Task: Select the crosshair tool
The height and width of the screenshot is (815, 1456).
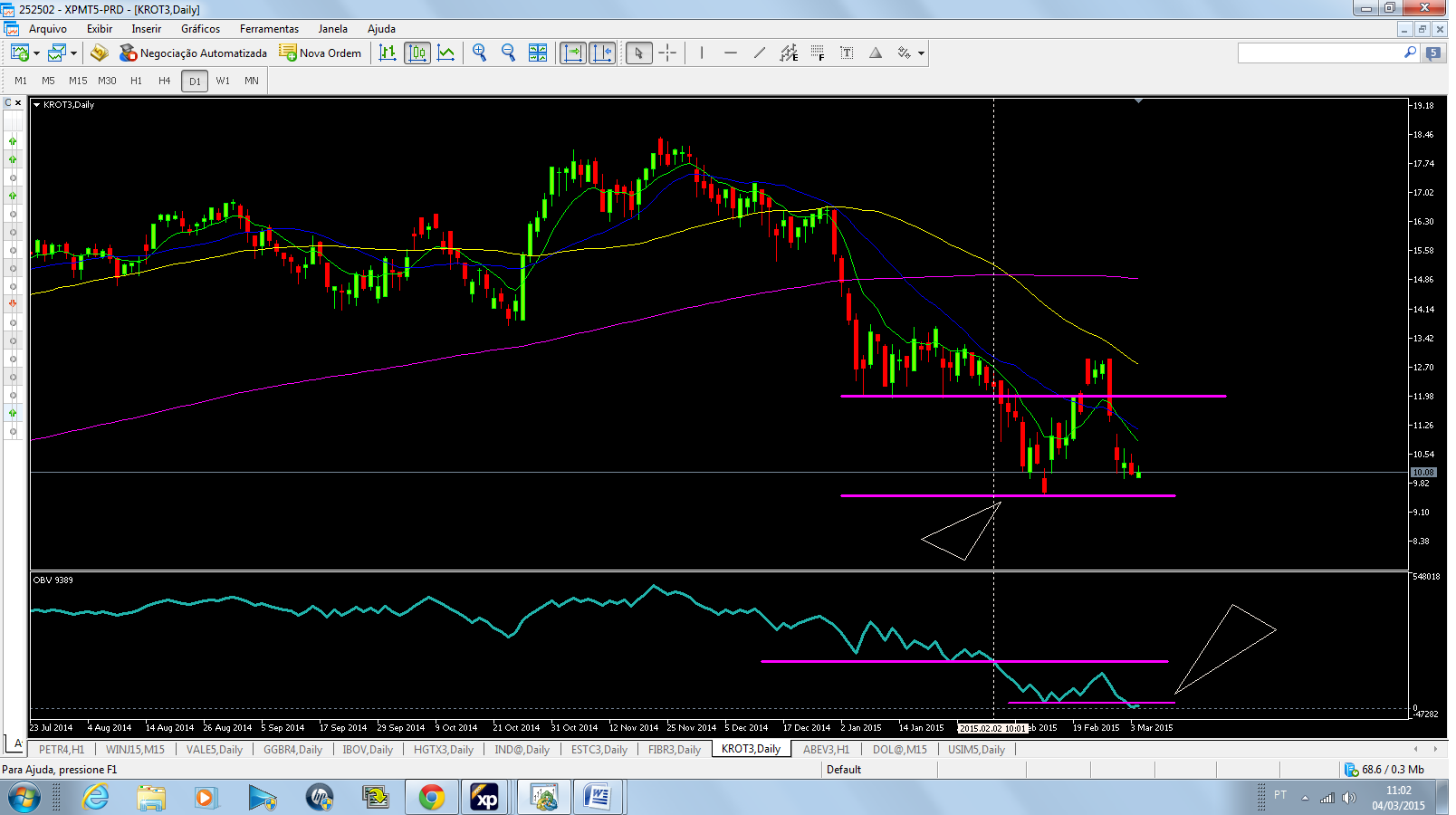Action: (667, 53)
